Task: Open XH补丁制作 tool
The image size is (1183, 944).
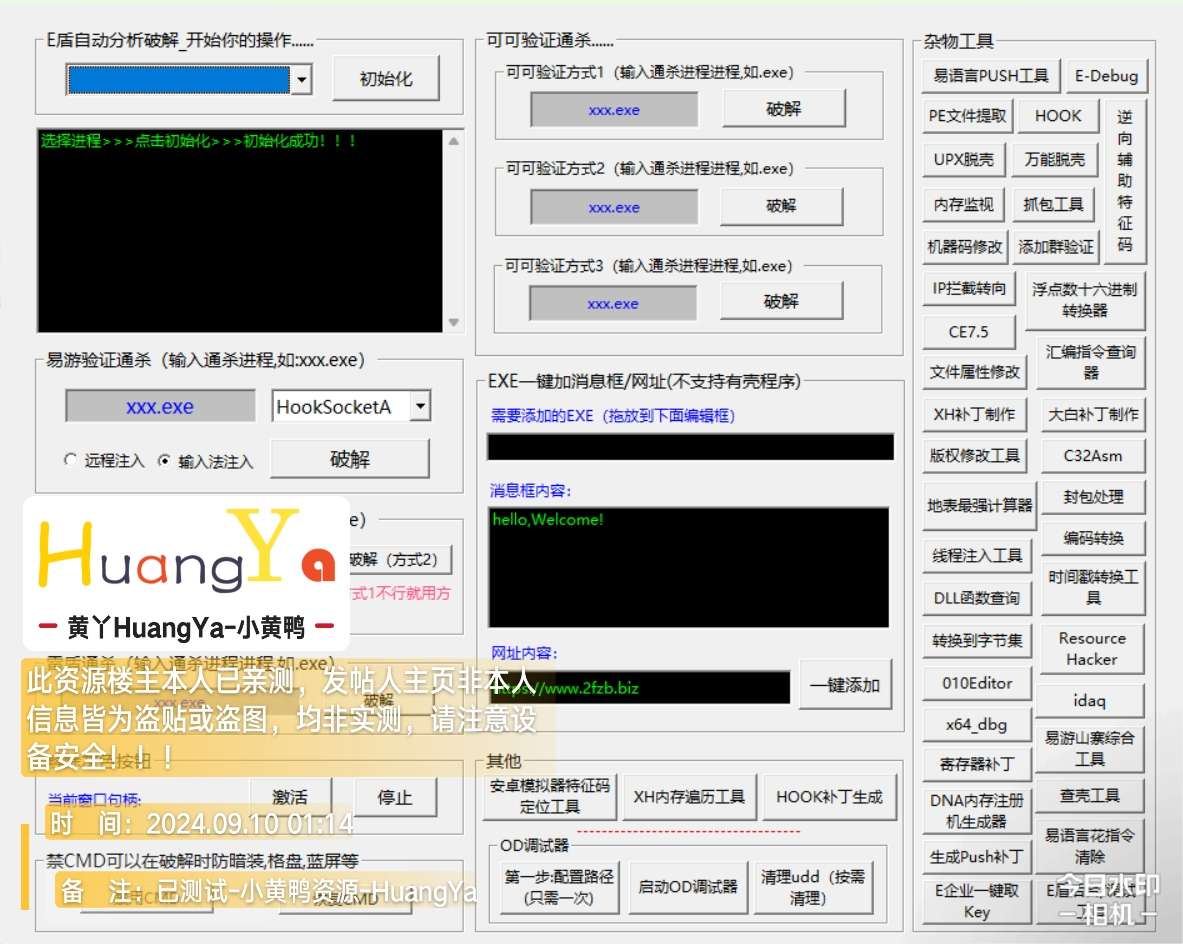Action: (974, 414)
